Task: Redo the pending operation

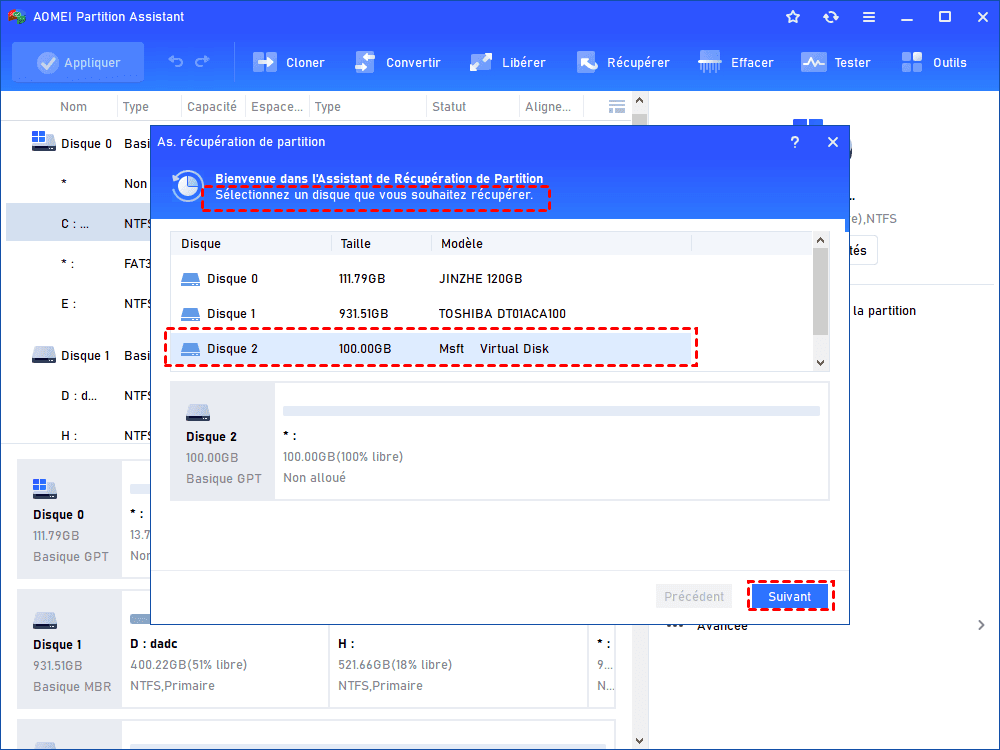Action: pyautogui.click(x=202, y=61)
